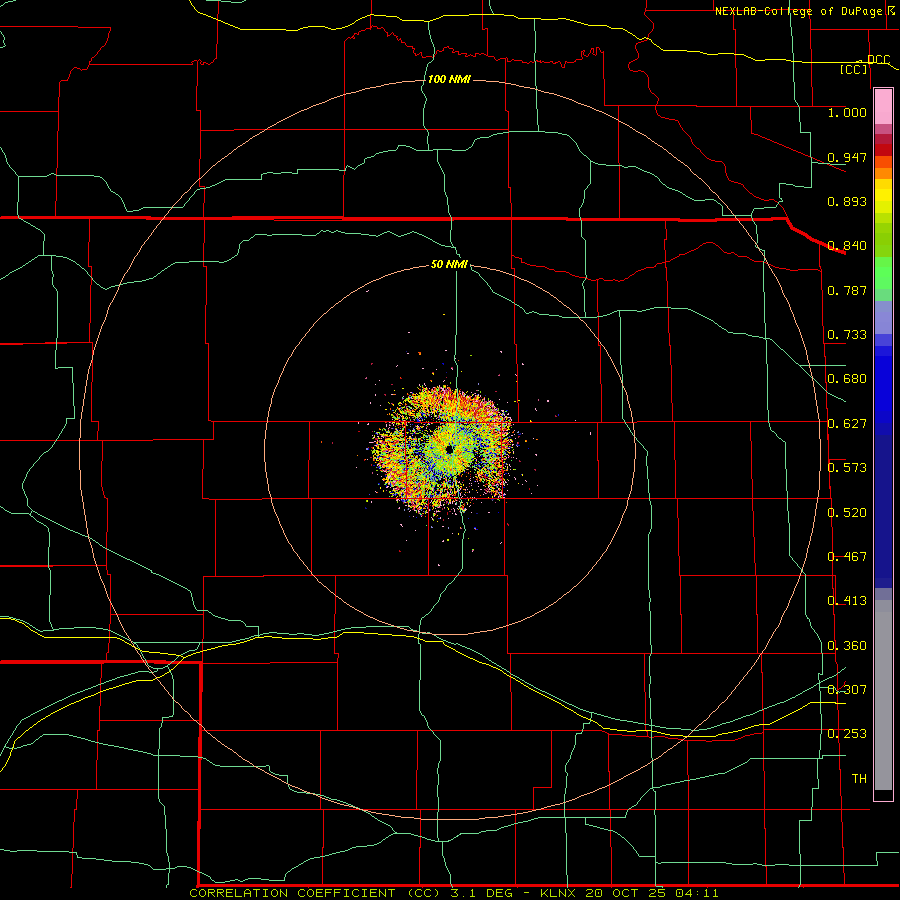The height and width of the screenshot is (900, 900).
Task: Click the NEXLAB-College of DuPage header text
Action: (x=798, y=11)
